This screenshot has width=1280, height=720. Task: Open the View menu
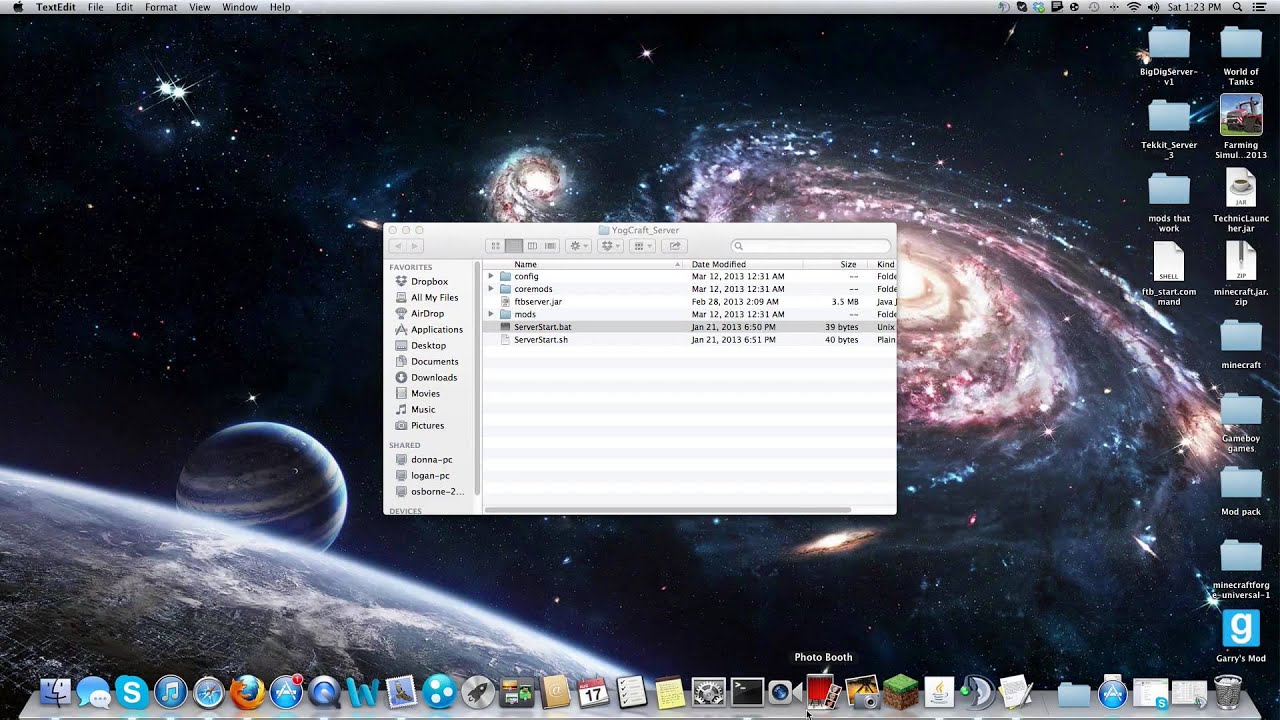[x=200, y=7]
